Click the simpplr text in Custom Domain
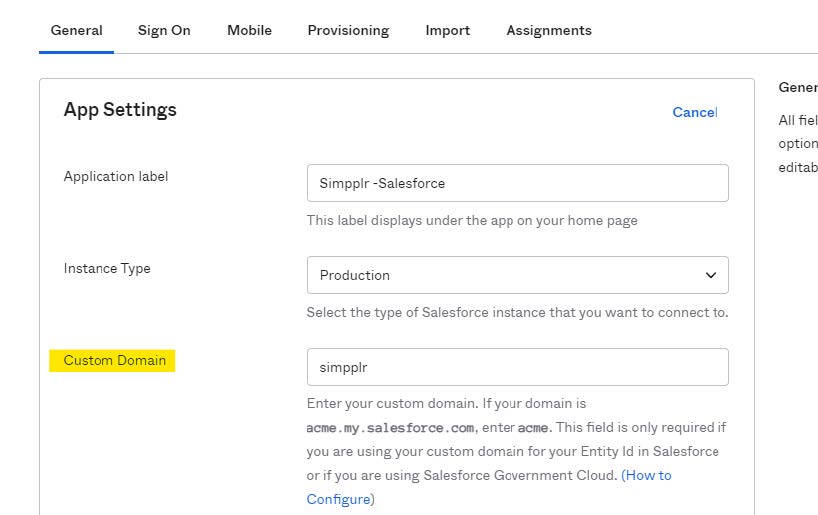Screen dimensions: 818x515 pos(343,367)
